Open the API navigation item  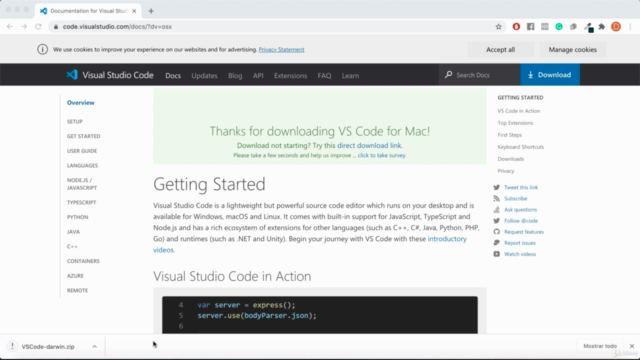(258, 76)
